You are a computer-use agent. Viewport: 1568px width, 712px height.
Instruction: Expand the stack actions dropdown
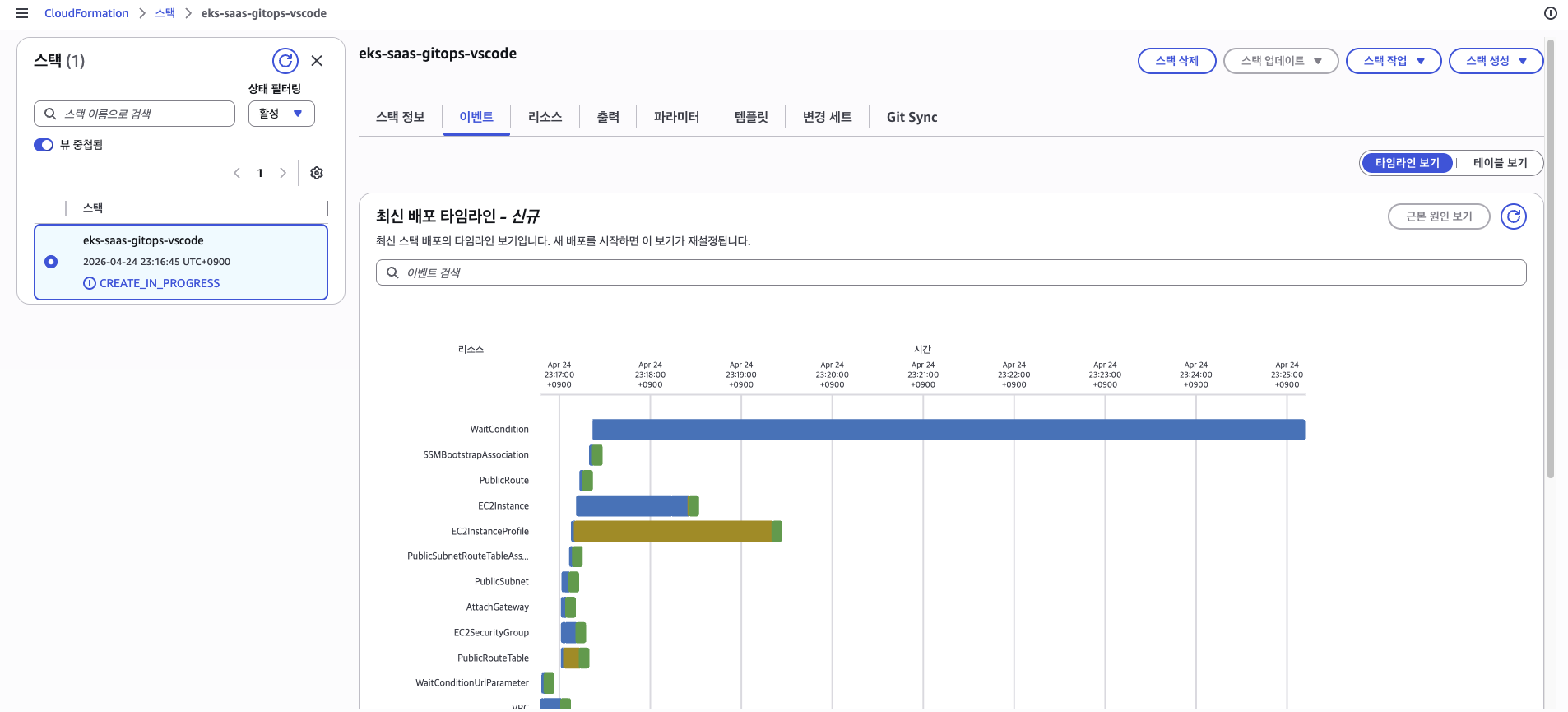click(1393, 61)
